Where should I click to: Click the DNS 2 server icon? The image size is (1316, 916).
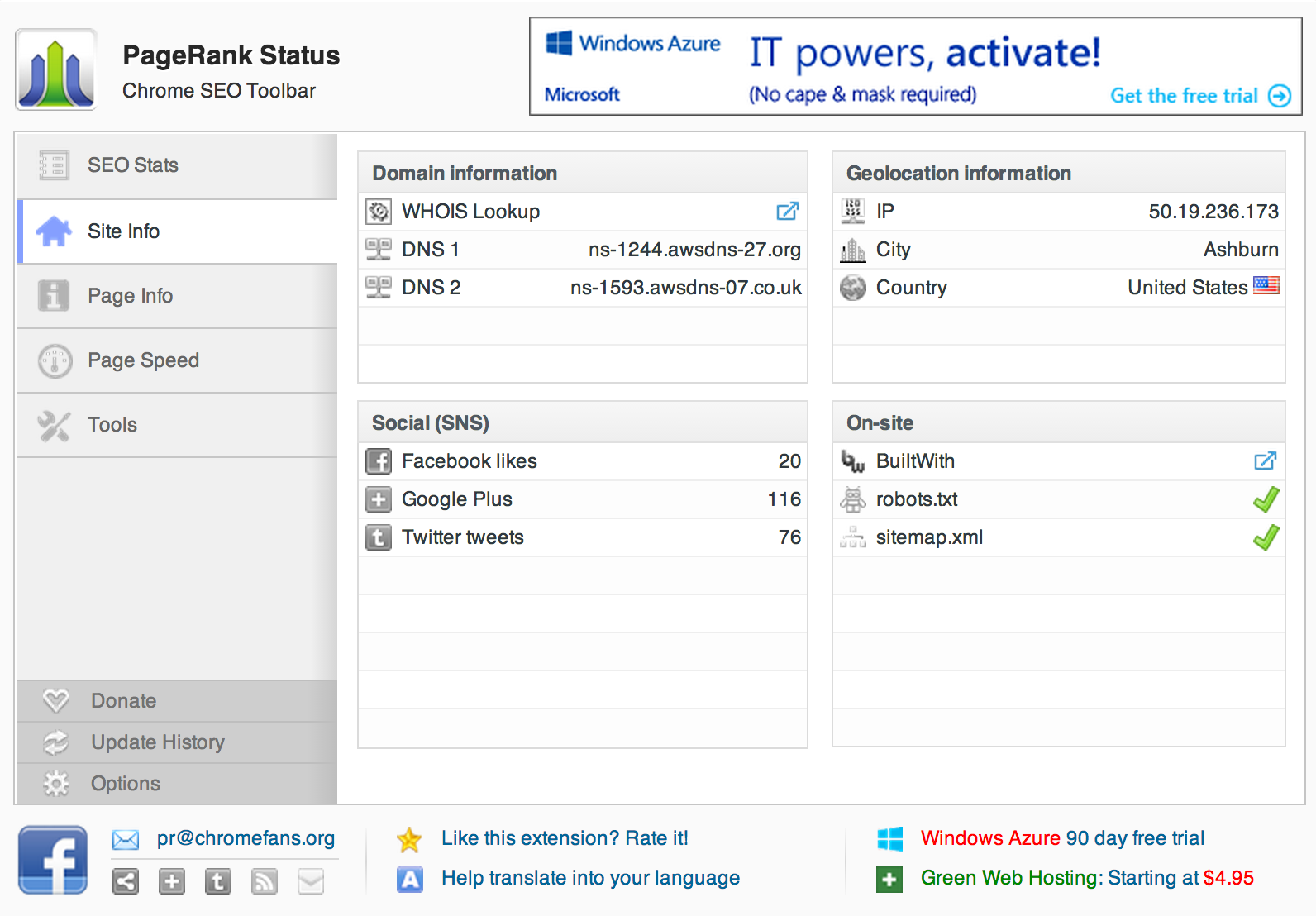click(379, 287)
